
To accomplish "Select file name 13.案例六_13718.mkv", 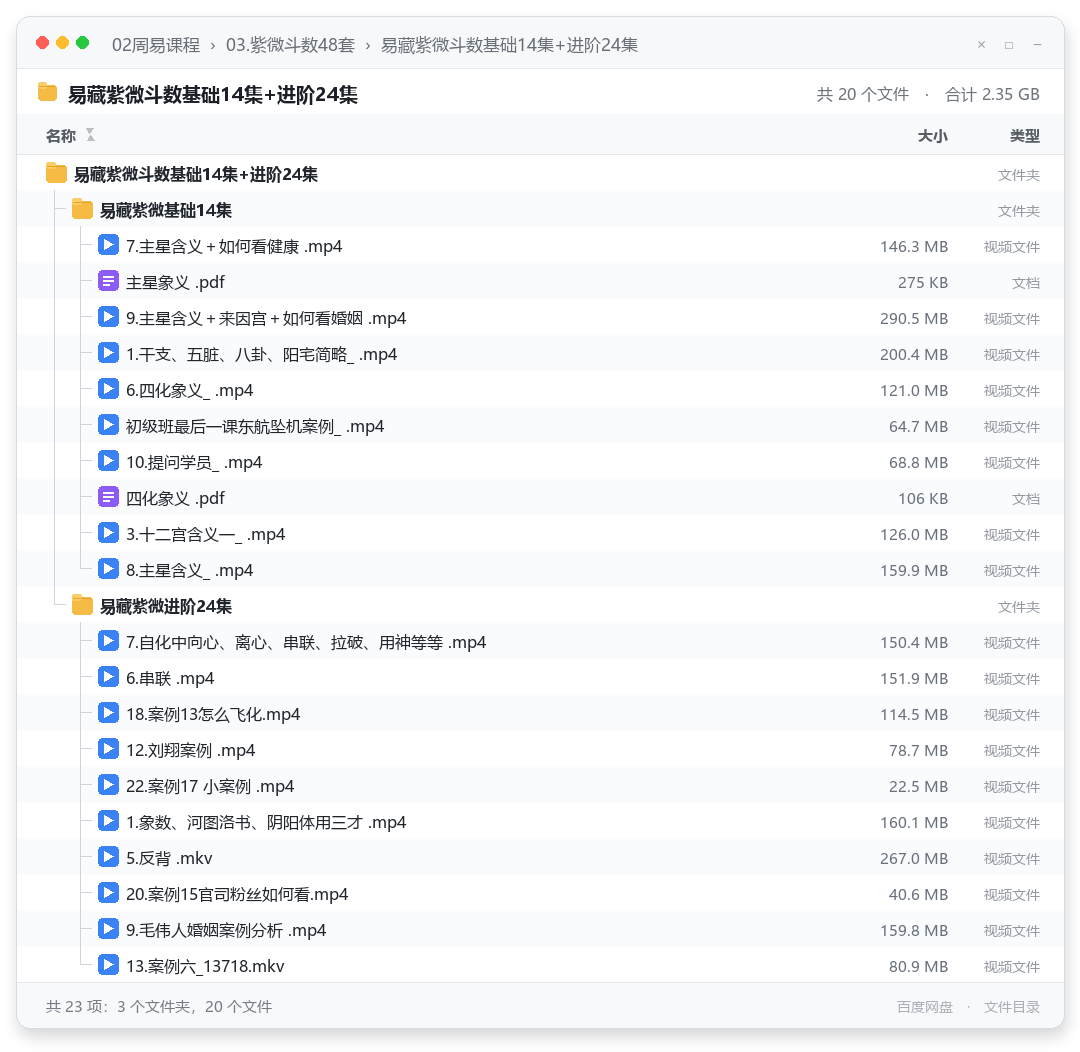I will (x=205, y=966).
